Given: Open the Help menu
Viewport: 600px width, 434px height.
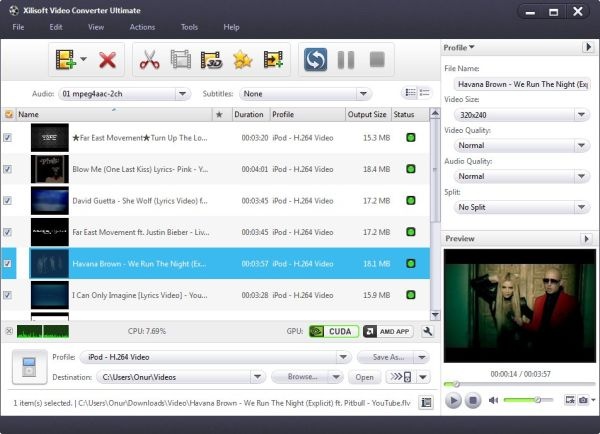Looking at the screenshot, I should (x=231, y=27).
